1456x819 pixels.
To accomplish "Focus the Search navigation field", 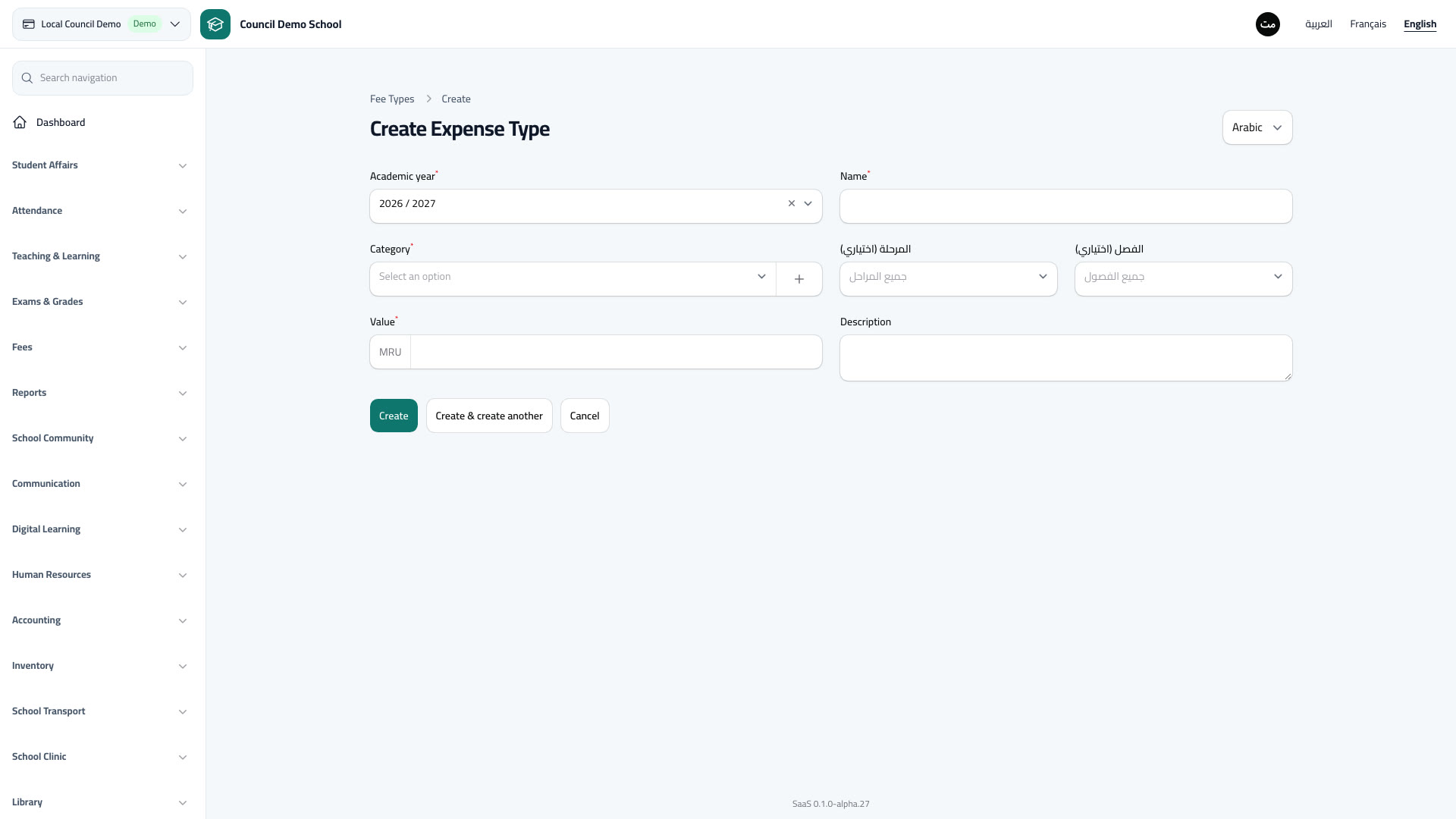I will (x=102, y=78).
